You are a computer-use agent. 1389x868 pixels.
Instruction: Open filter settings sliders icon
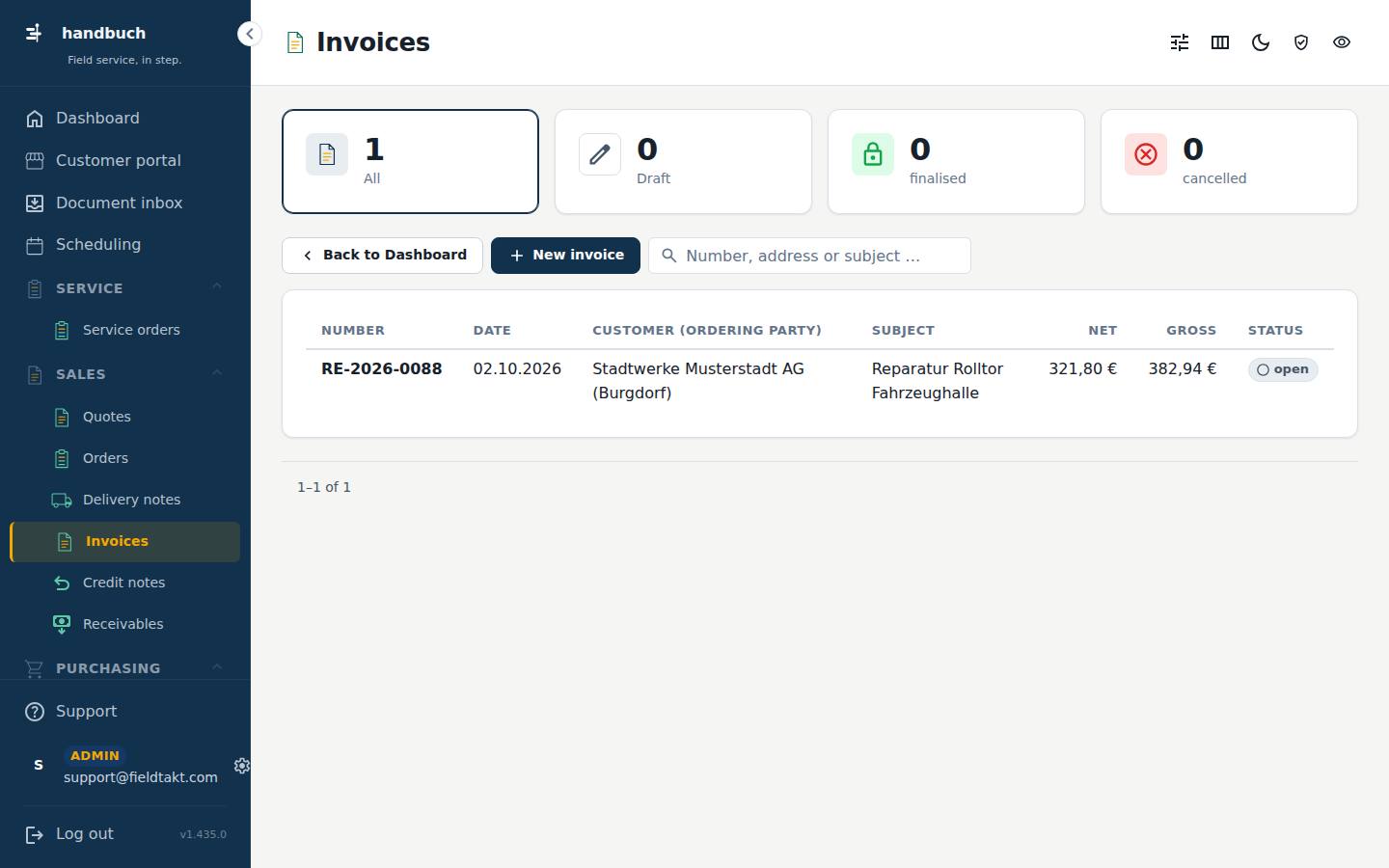tap(1180, 42)
